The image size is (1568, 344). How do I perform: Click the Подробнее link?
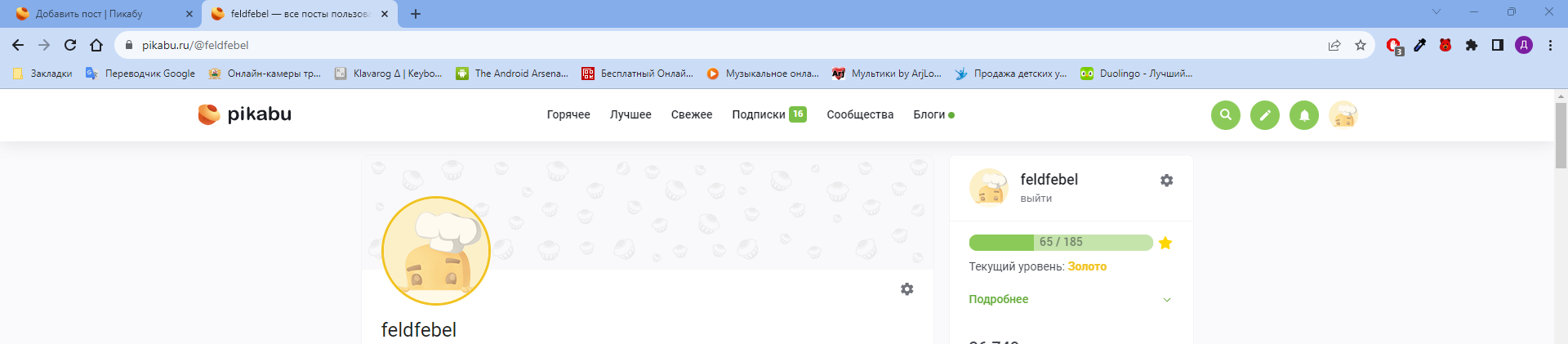point(998,299)
